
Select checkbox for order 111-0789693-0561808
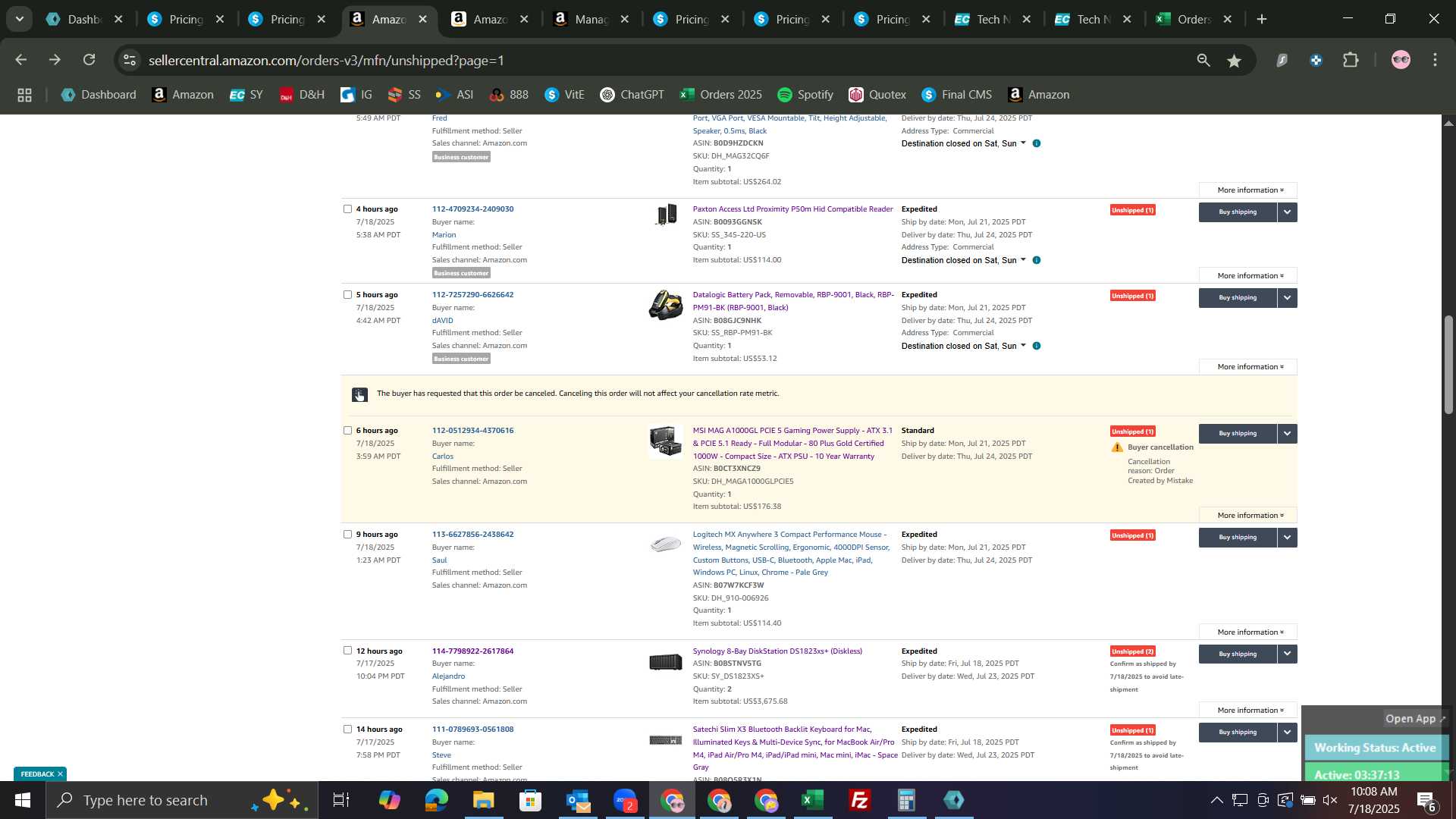[347, 730]
